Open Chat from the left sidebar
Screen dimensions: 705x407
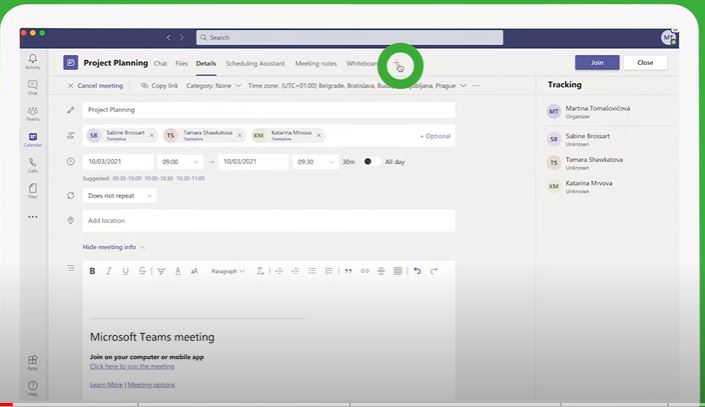tap(33, 88)
